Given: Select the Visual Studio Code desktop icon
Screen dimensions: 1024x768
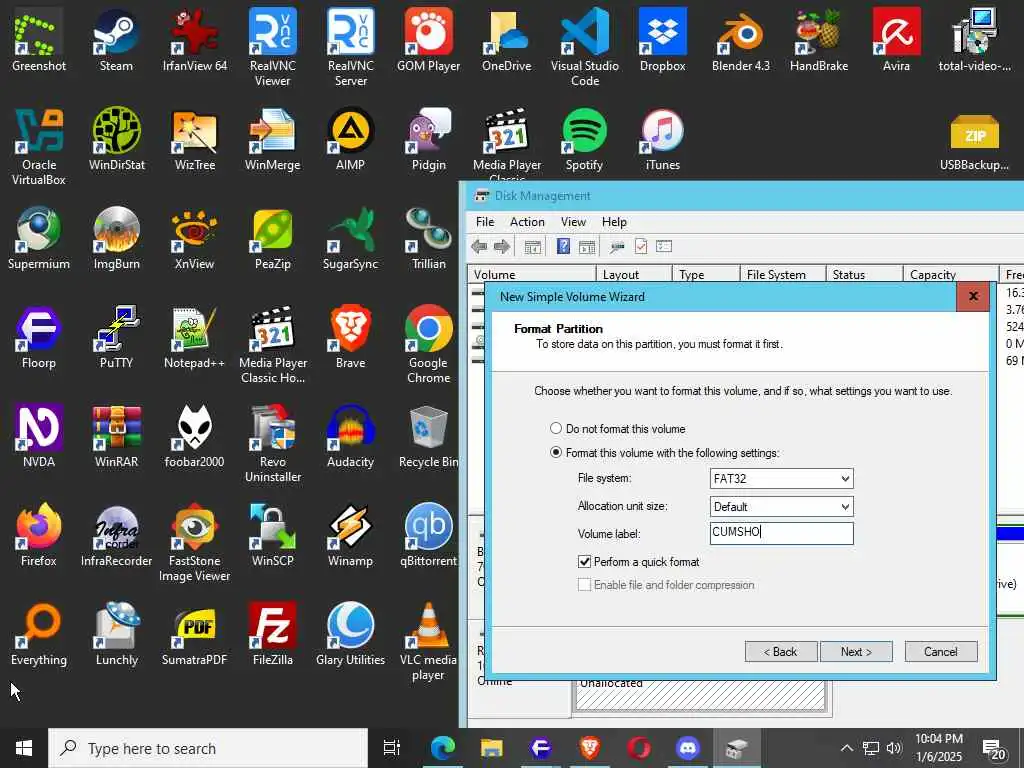Looking at the screenshot, I should click(584, 48).
